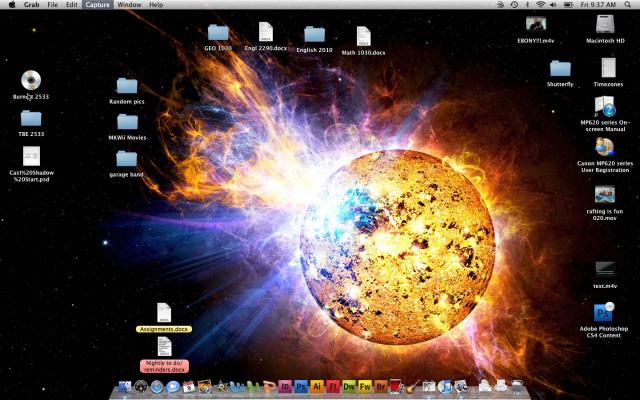640x400 pixels.
Task: Open Adobe InDesign from the dock
Action: [x=285, y=386]
